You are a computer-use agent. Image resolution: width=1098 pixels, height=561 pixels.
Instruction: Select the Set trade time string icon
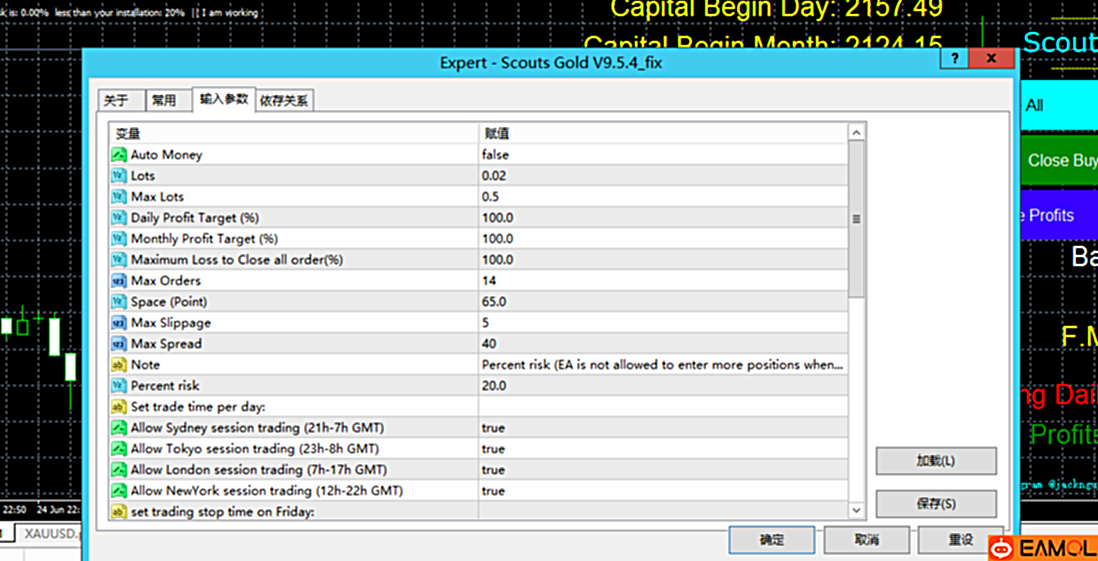click(x=118, y=407)
